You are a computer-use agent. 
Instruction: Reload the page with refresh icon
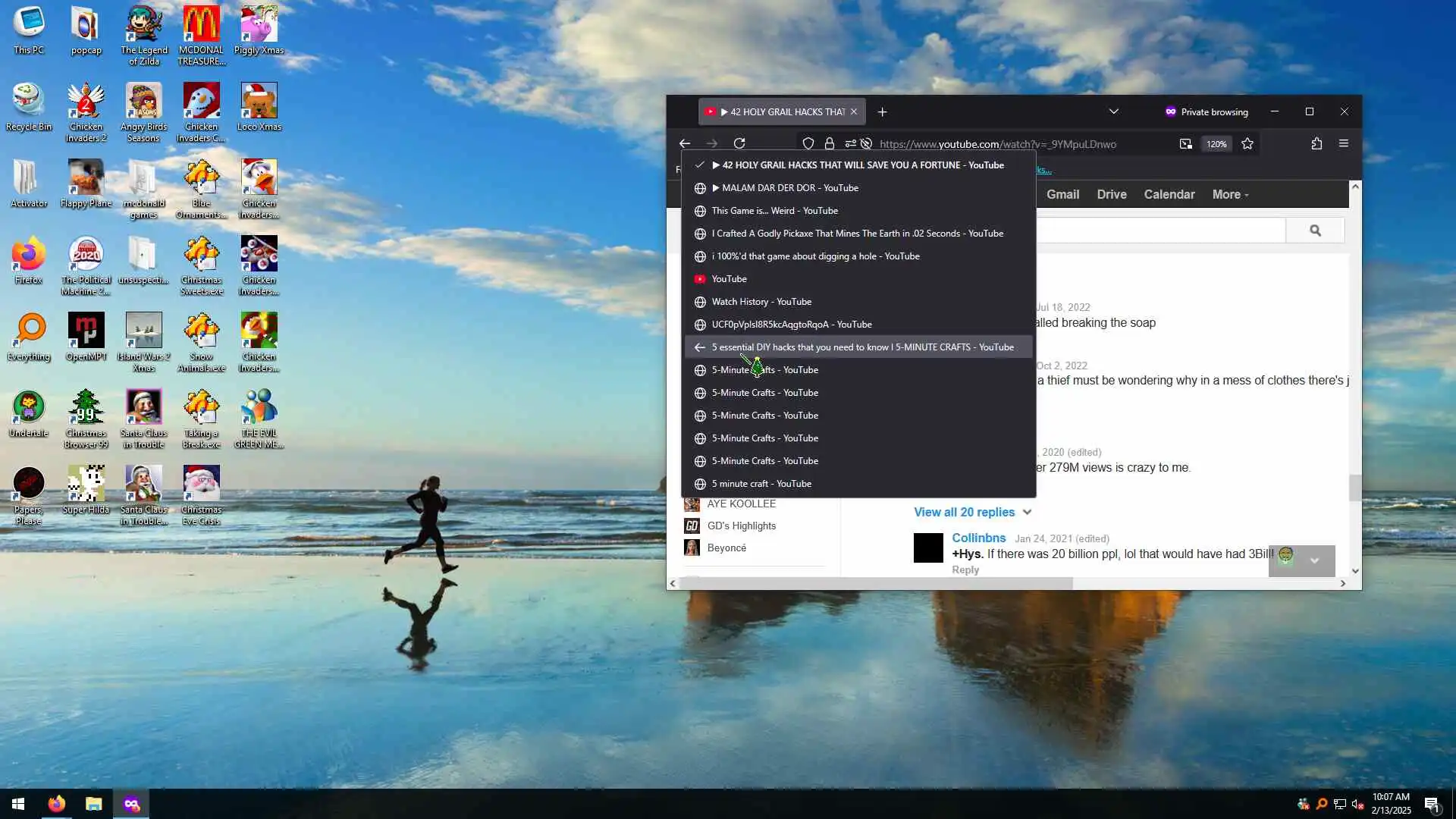point(739,143)
